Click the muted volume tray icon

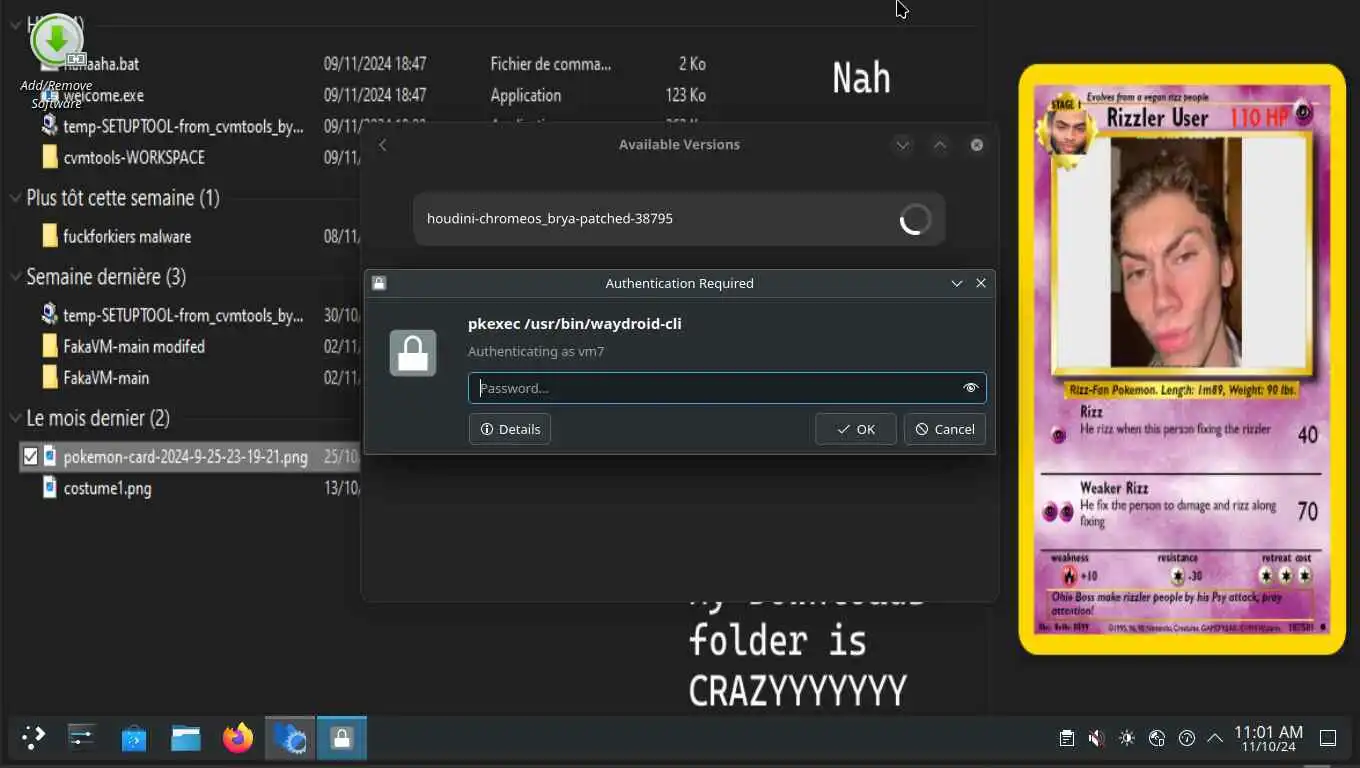(x=1097, y=738)
